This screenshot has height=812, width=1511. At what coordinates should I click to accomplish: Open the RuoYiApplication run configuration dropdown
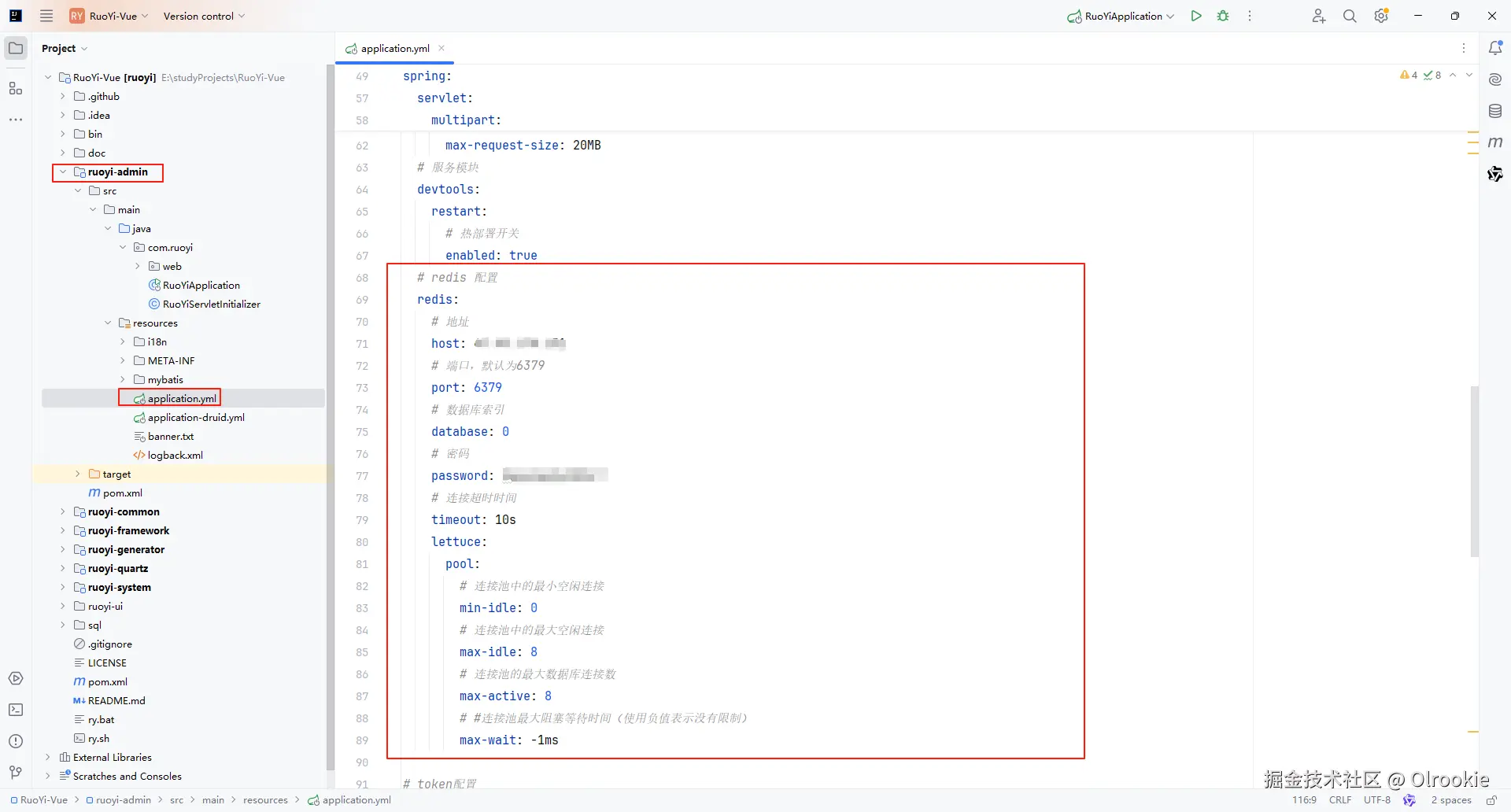tap(1121, 16)
